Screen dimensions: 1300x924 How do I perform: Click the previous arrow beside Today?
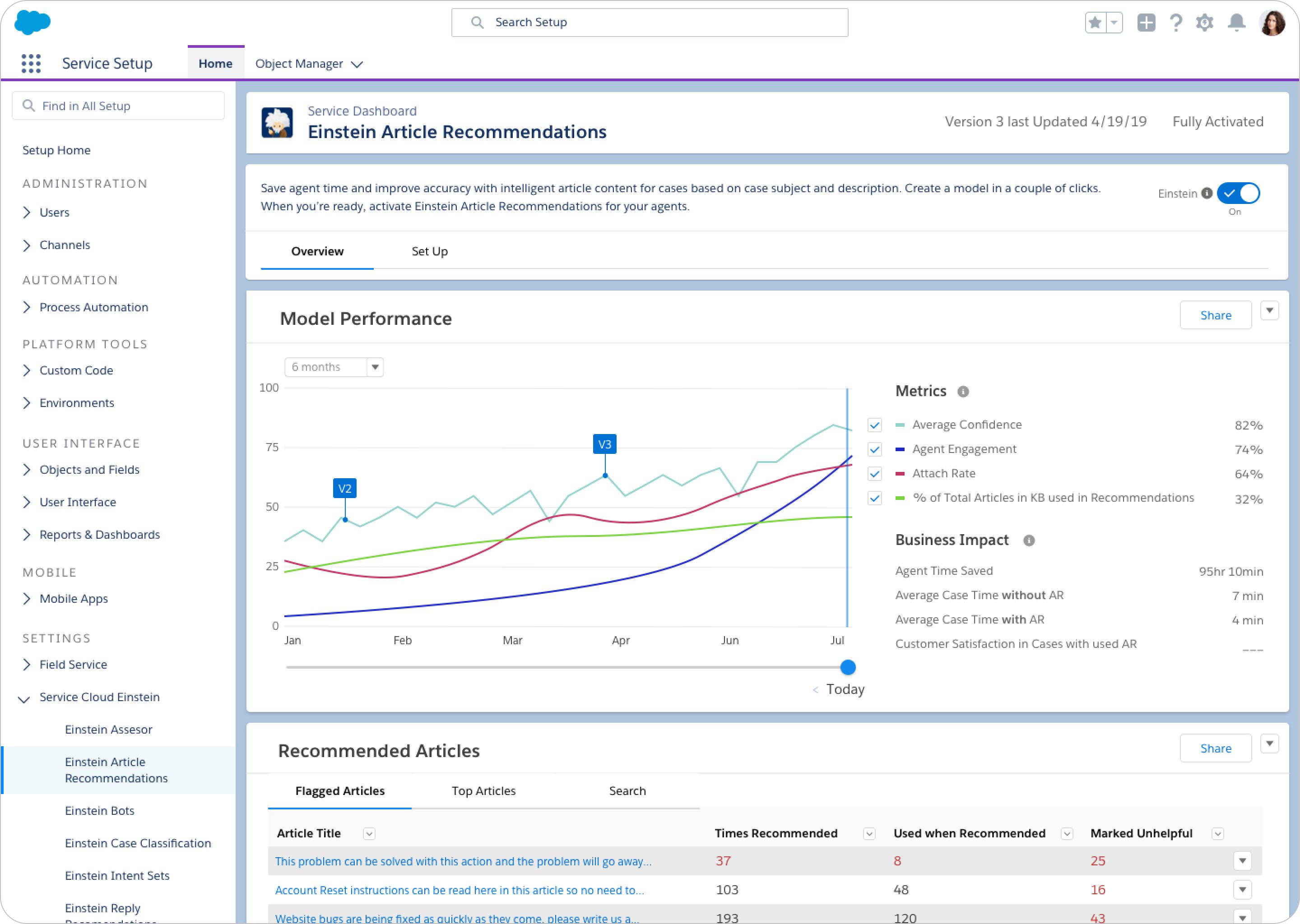[816, 690]
